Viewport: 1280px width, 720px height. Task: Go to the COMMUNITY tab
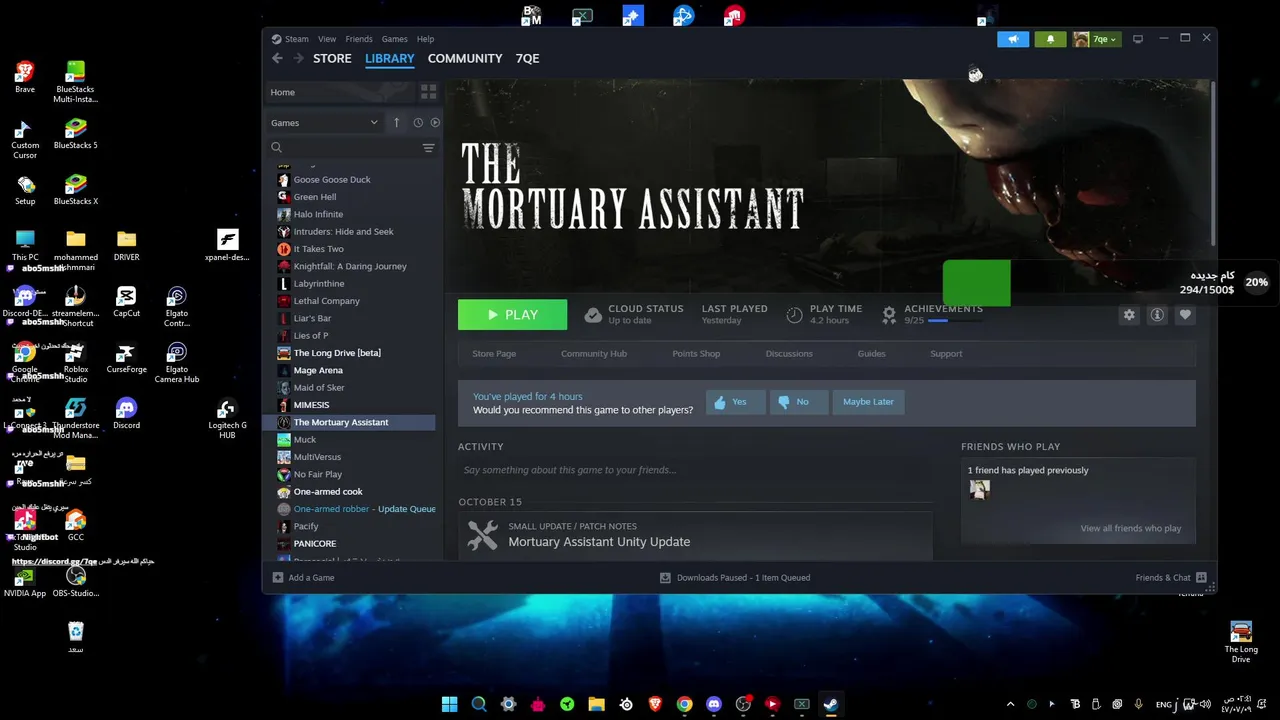point(465,59)
